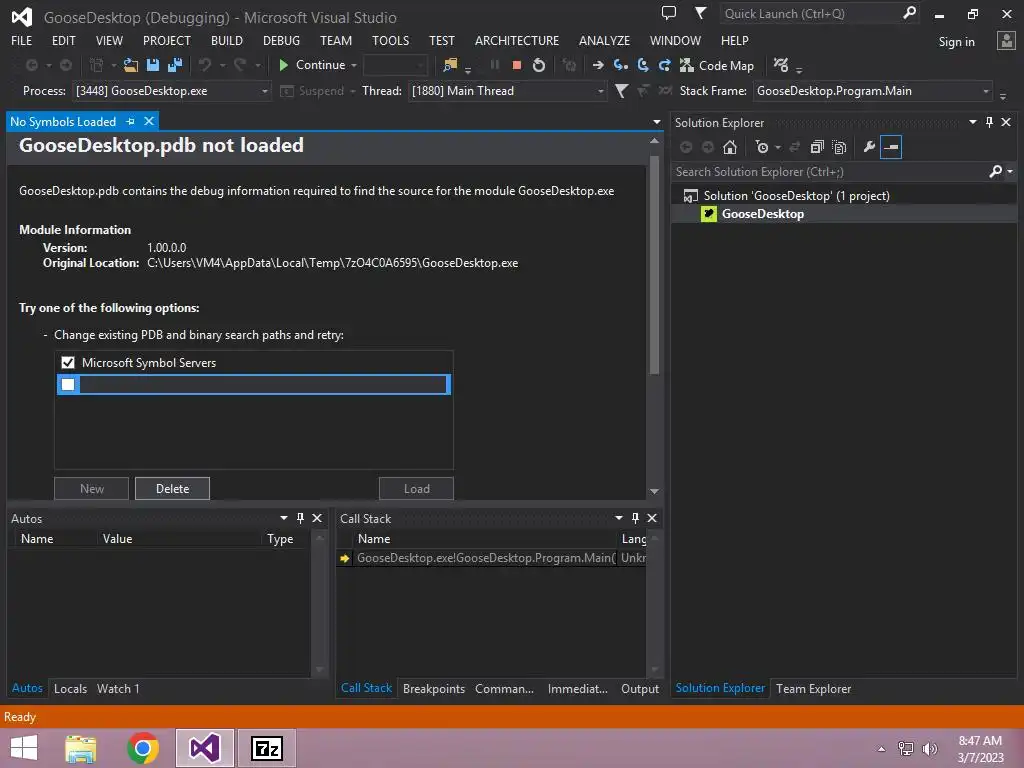Viewport: 1024px width, 768px height.
Task: Click the Save toolbar icon
Action: (153, 65)
